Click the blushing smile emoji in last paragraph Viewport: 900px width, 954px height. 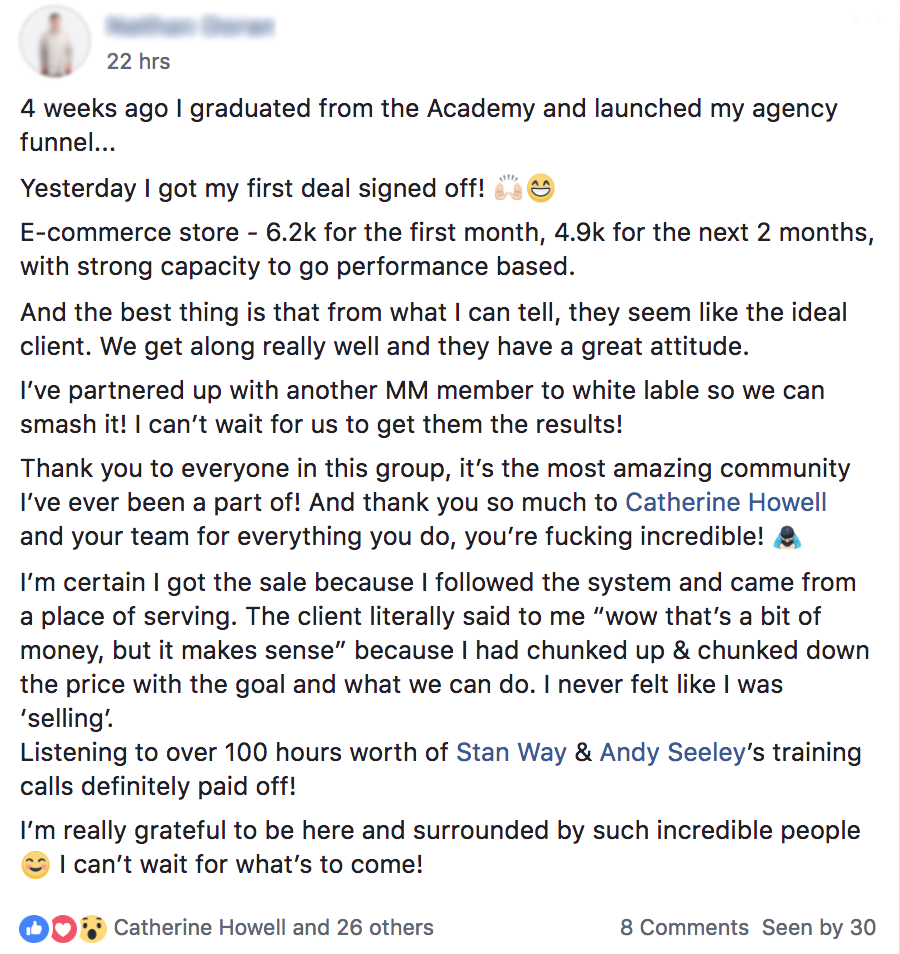35,864
